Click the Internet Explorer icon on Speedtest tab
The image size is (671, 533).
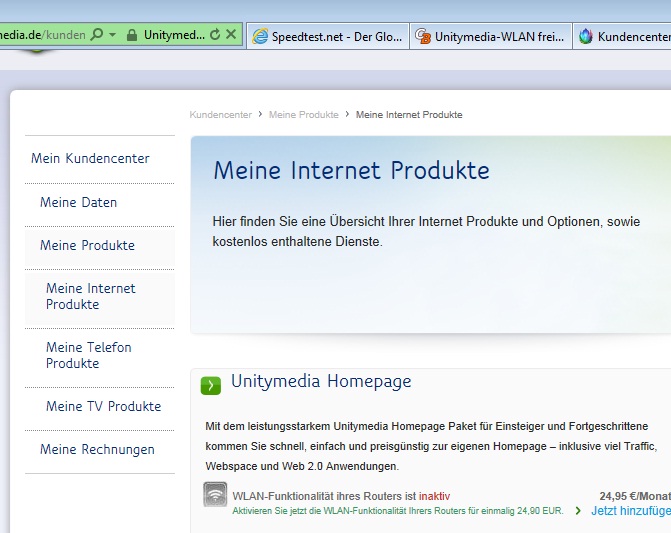[x=260, y=37]
